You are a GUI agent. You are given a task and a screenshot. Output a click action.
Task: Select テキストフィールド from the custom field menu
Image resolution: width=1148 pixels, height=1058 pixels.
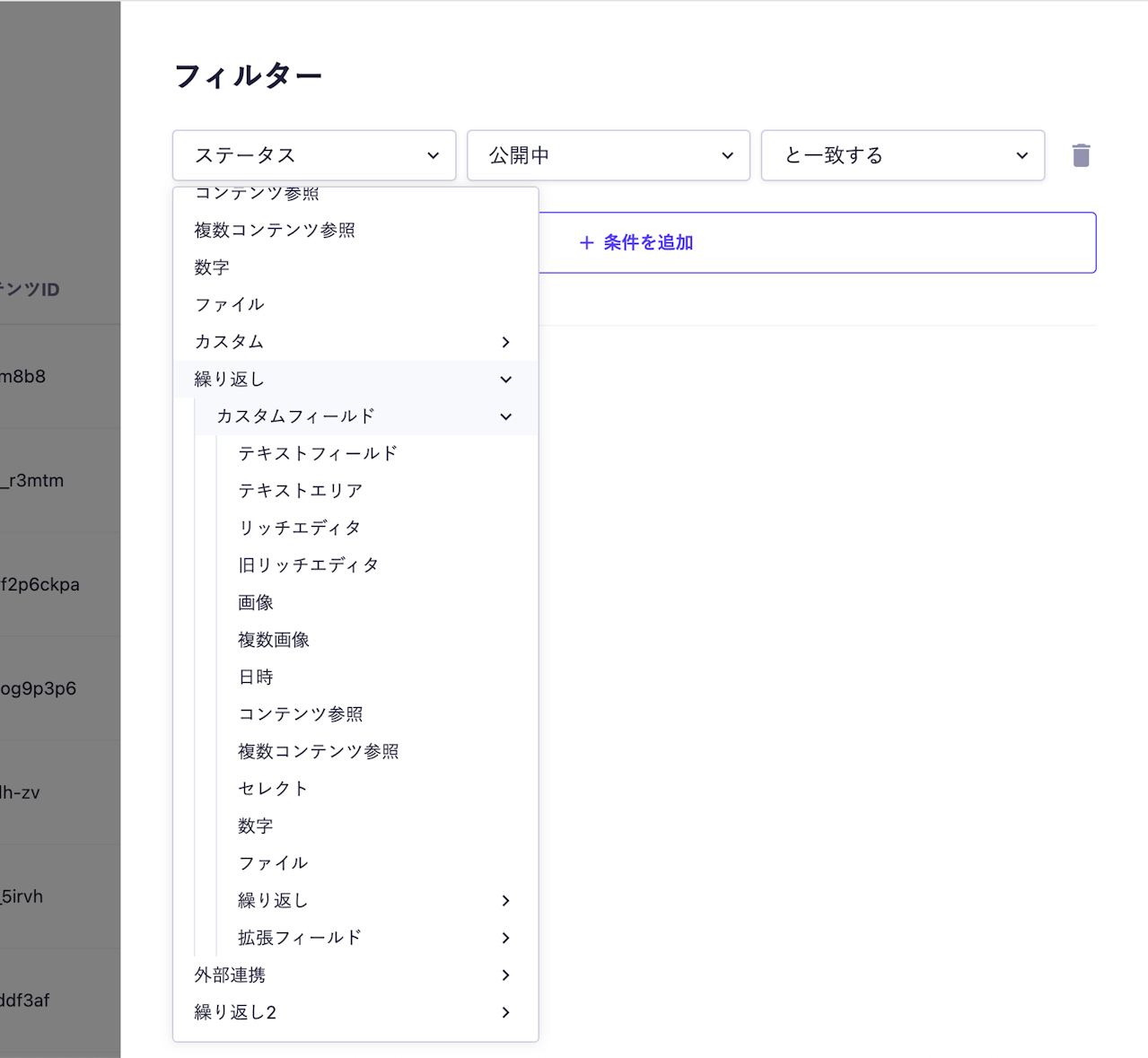pos(317,453)
